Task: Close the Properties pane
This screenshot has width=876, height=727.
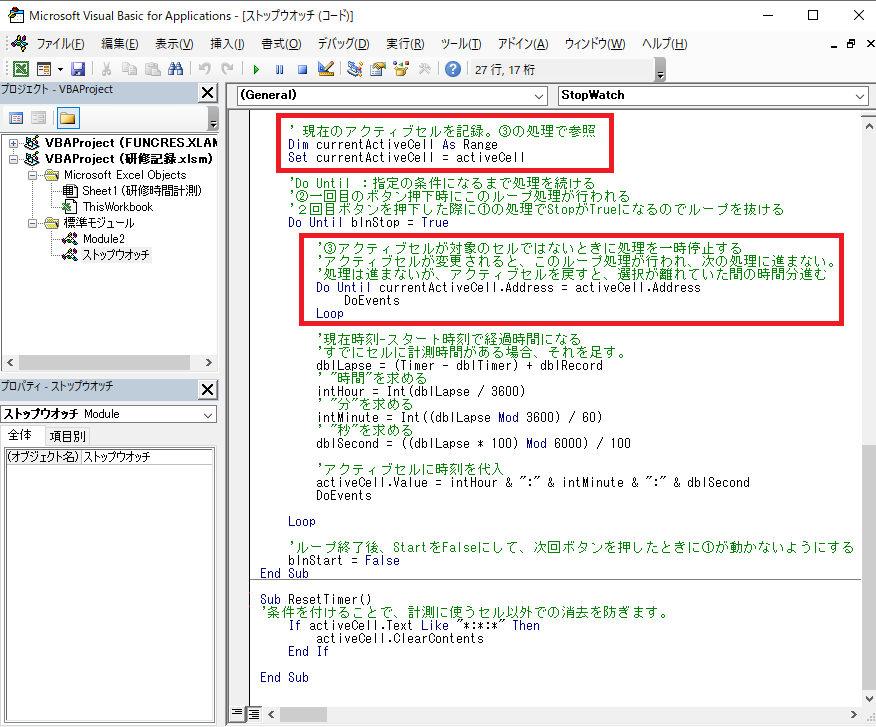Action: click(x=207, y=389)
